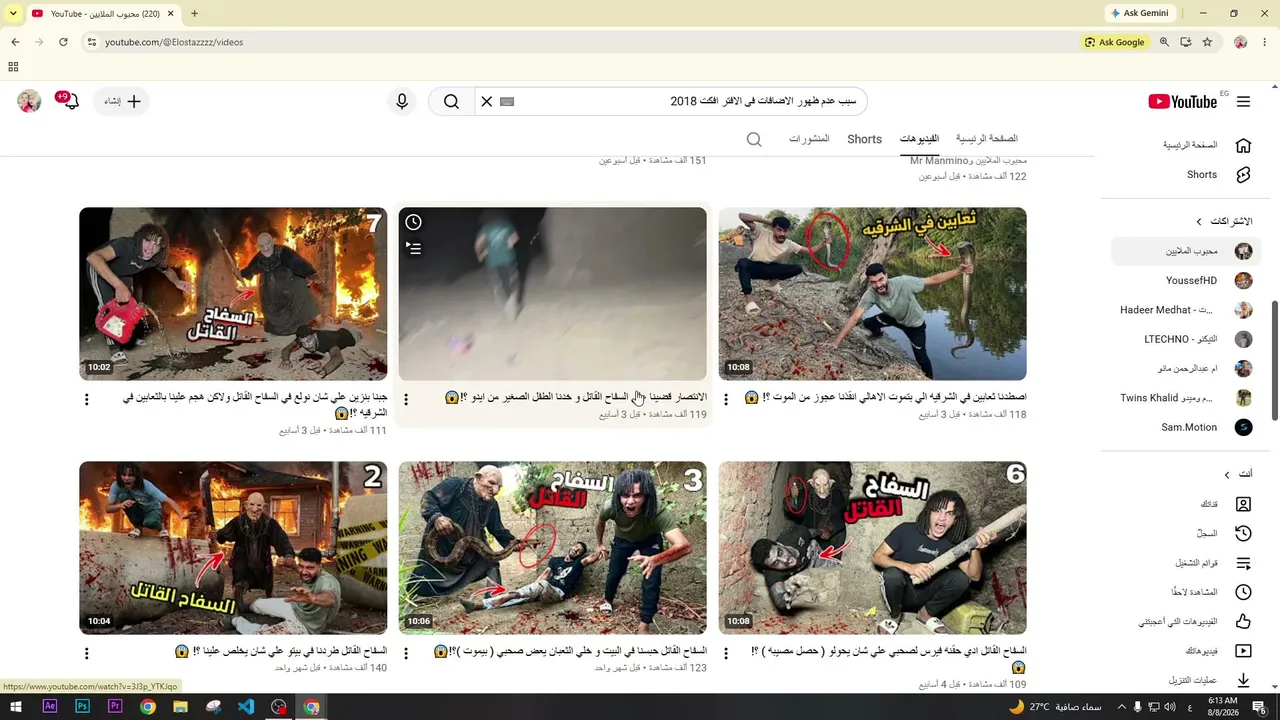Switch to the channel's Shorts tab
Viewport: 1280px width, 720px height.
click(864, 139)
